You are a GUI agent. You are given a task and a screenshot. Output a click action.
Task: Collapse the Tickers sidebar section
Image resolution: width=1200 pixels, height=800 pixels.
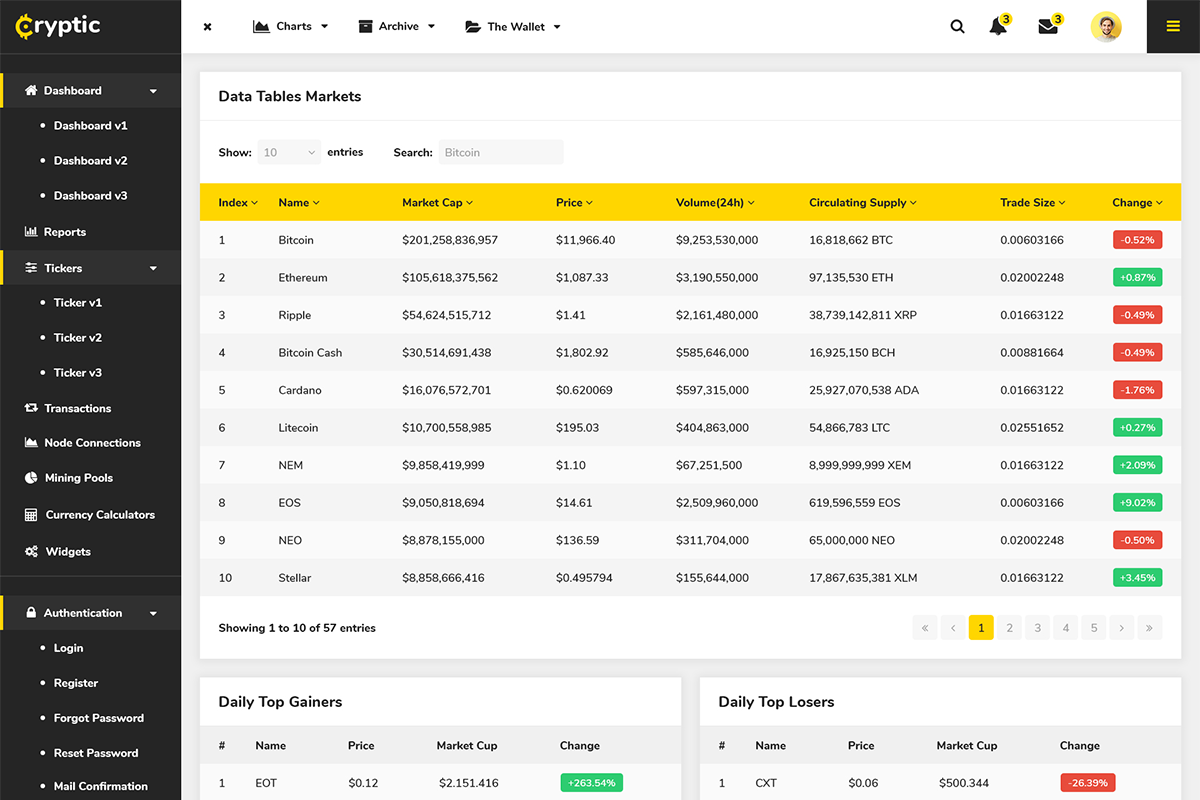pos(153,268)
